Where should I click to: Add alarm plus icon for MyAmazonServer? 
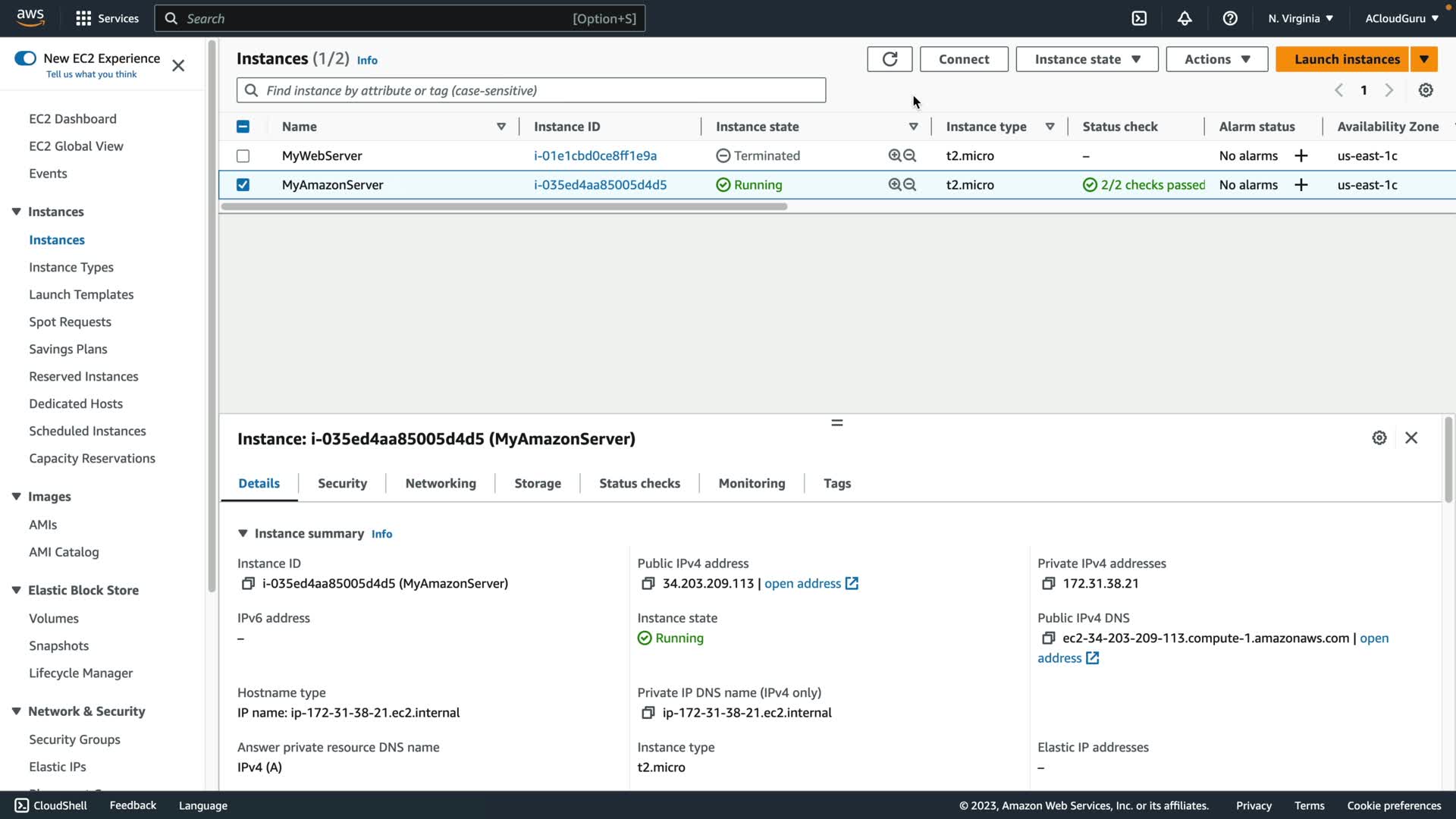pyautogui.click(x=1301, y=185)
